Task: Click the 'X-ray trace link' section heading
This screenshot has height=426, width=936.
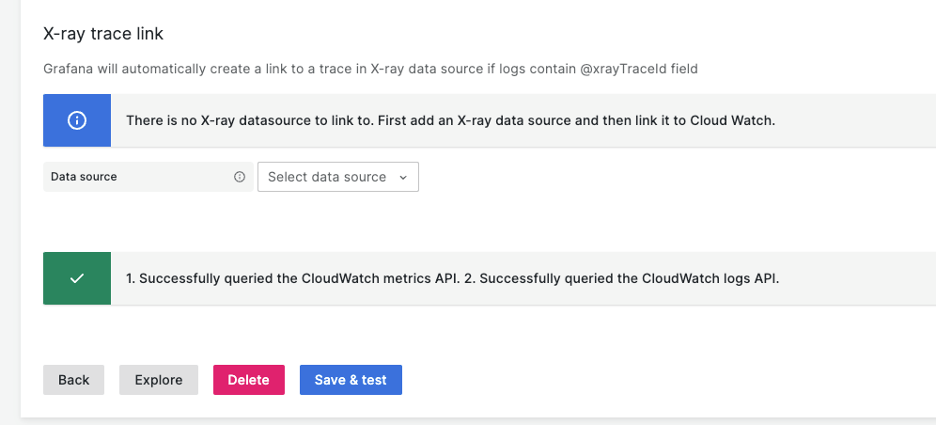Action: point(103,34)
